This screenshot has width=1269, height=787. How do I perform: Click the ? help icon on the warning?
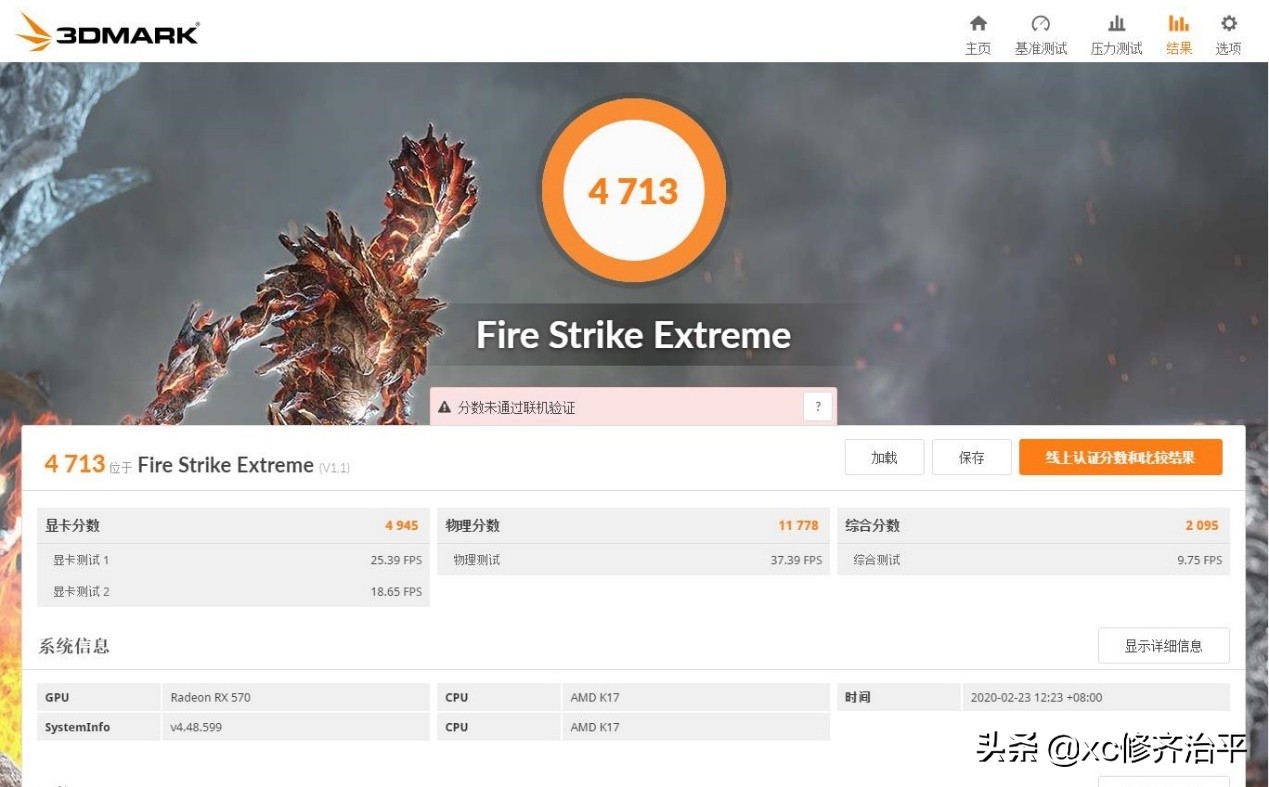[817, 406]
